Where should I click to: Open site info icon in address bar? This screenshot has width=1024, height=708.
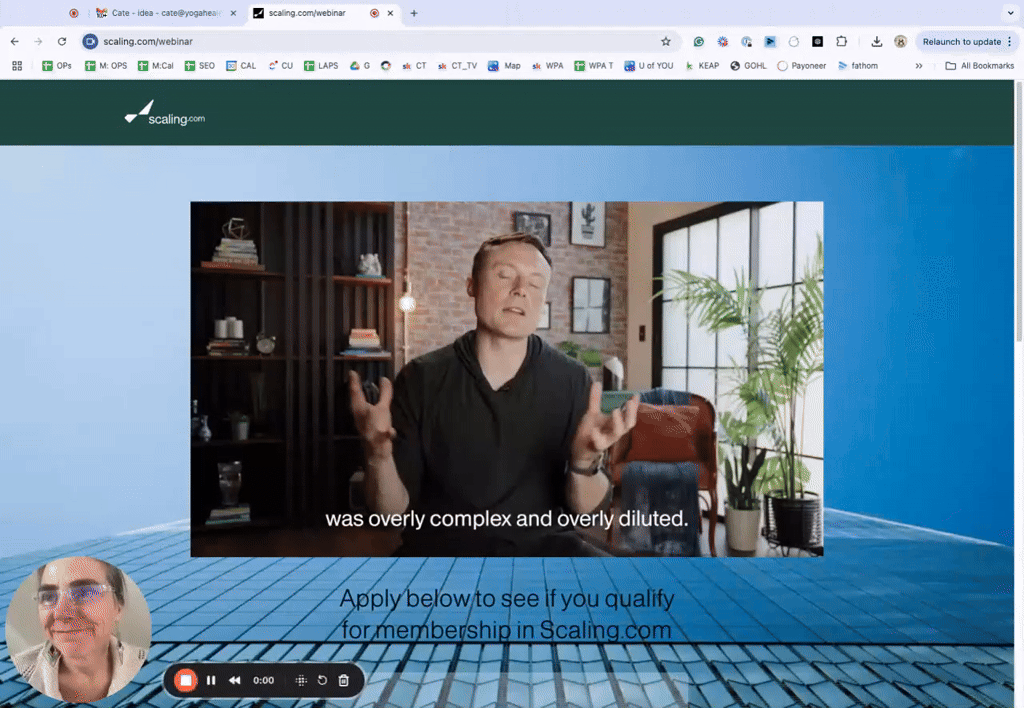click(x=90, y=41)
